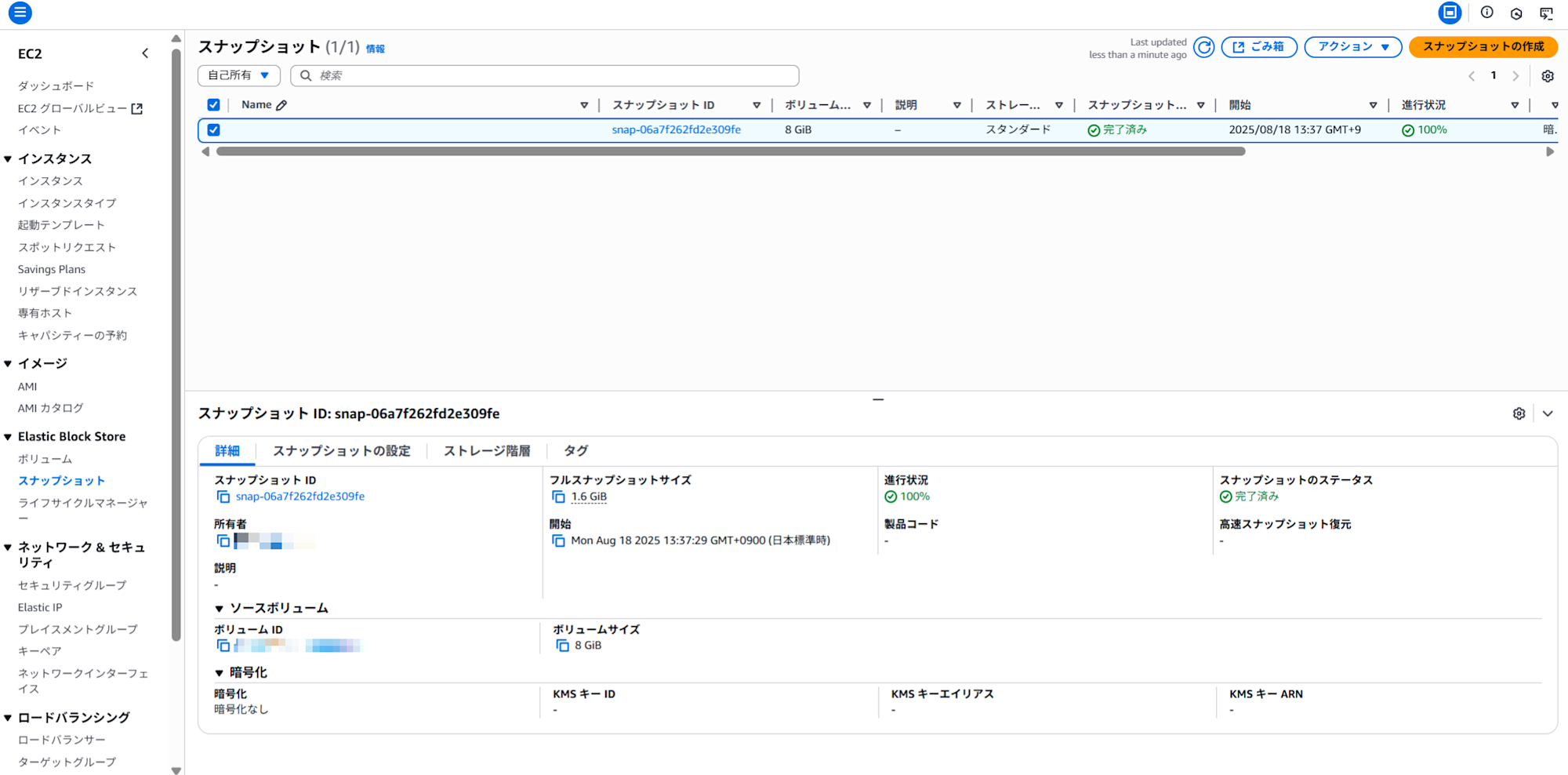This screenshot has width=1568, height=775.
Task: Open Savings Plans in the sidebar
Action: [x=52, y=270]
